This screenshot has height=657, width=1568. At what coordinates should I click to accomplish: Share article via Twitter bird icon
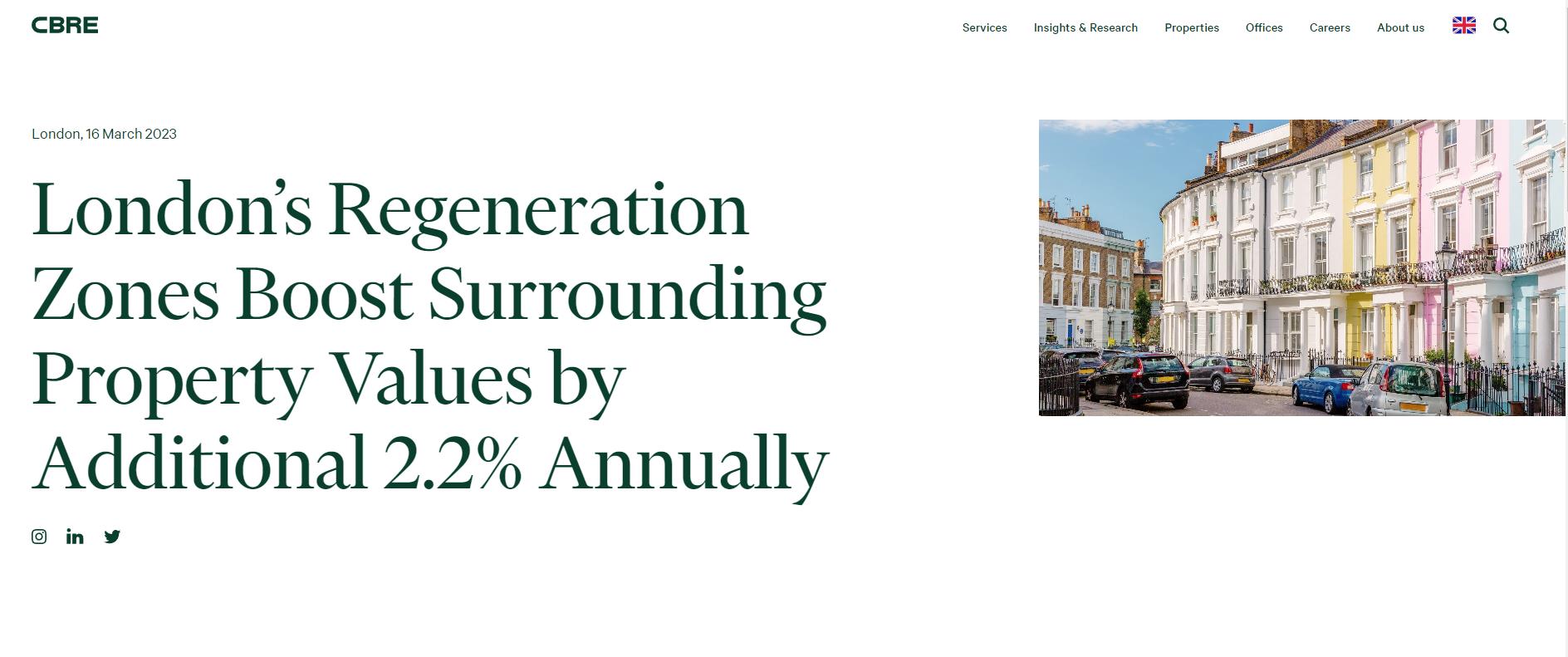point(112,537)
